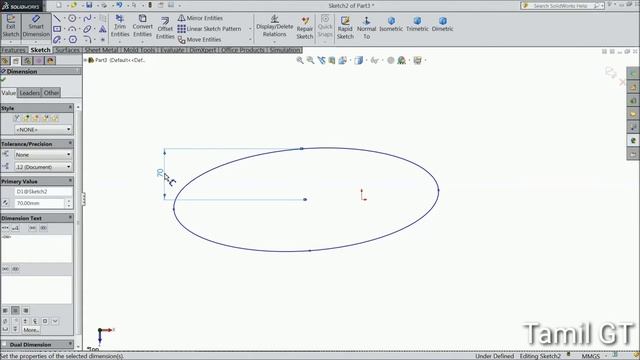This screenshot has width=640, height=360.
Task: Select the Straight Slot tool
Action: [x=57, y=40]
